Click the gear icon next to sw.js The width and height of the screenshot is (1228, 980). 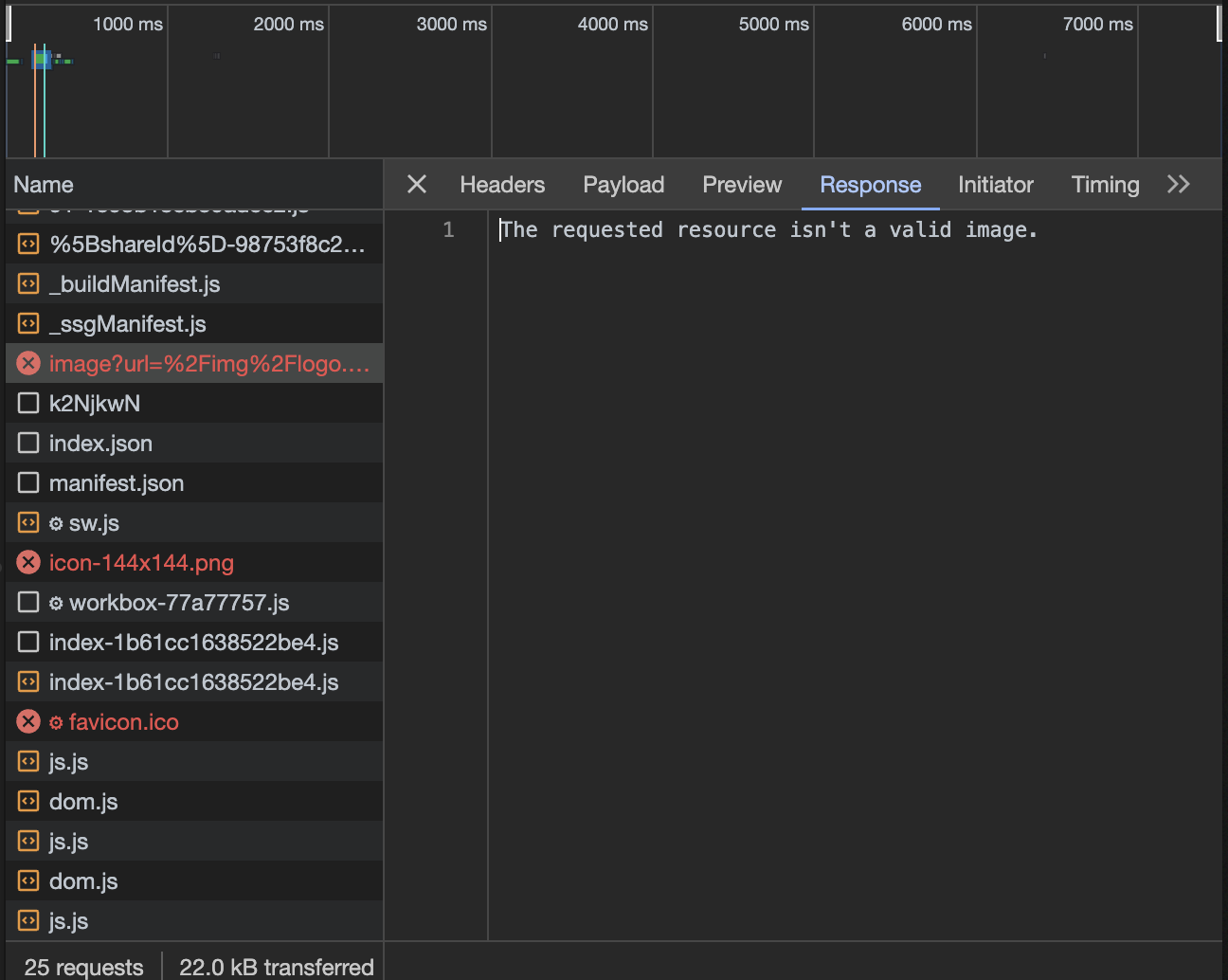(55, 522)
